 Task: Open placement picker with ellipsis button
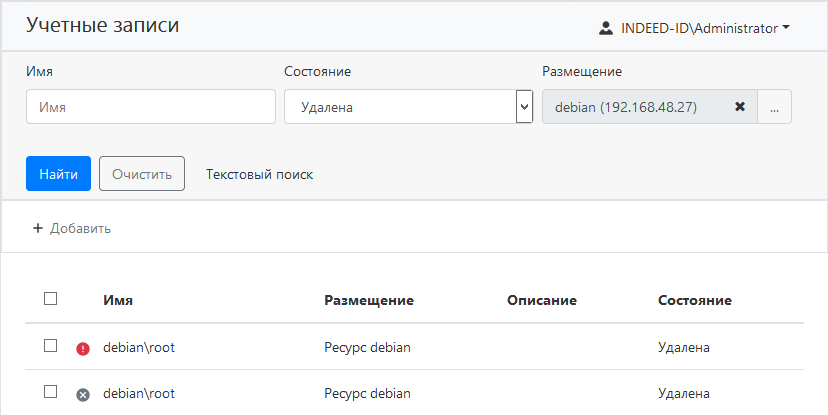coord(775,107)
